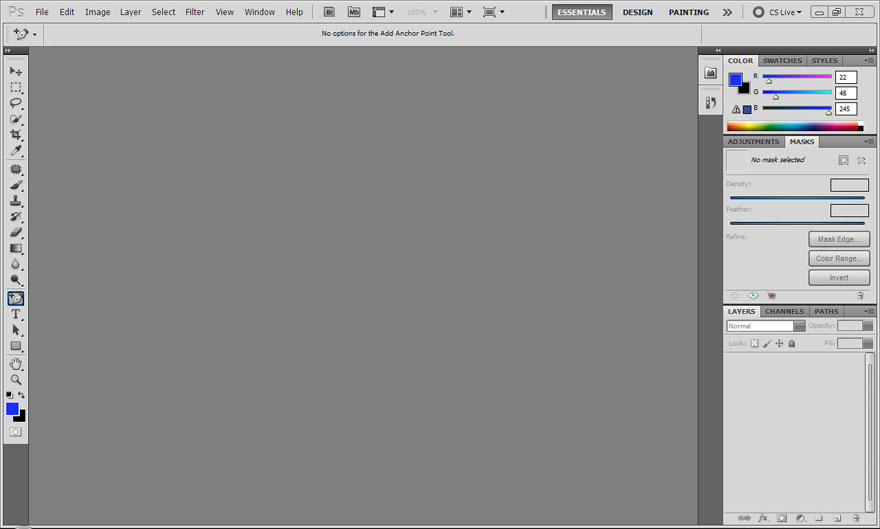This screenshot has width=880, height=529.
Task: Open the Color panel options menu
Action: point(869,60)
